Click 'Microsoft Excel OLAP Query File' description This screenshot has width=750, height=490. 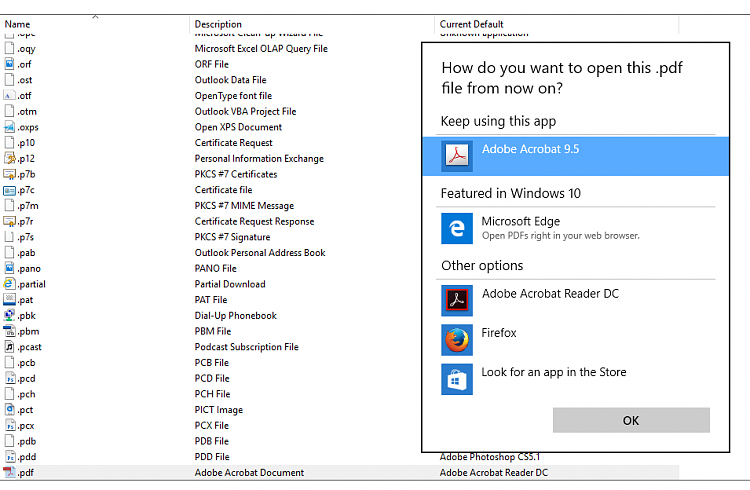point(261,48)
